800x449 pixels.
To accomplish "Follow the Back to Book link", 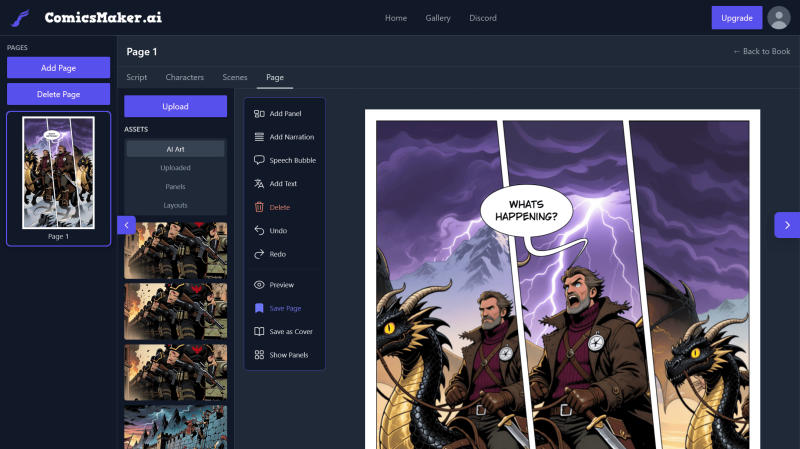I will click(x=762, y=52).
